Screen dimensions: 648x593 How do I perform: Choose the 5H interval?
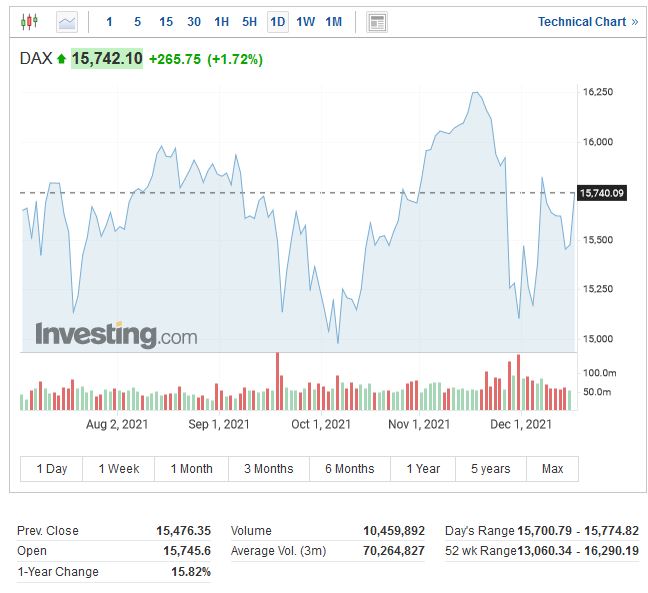250,21
